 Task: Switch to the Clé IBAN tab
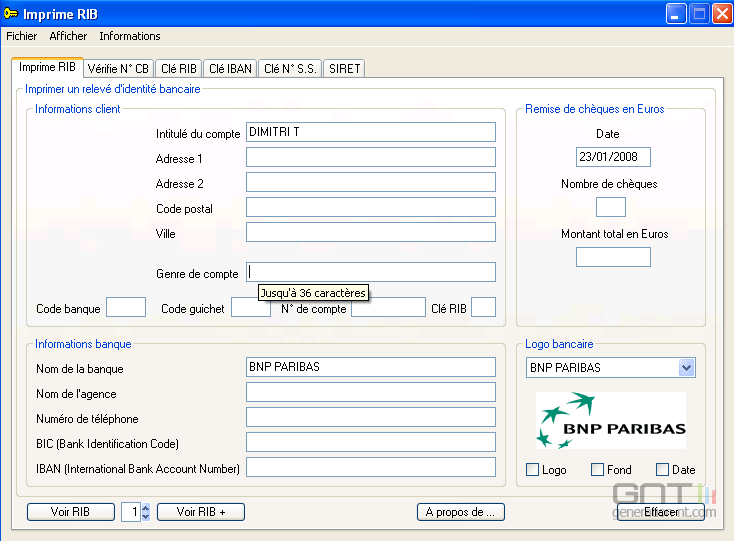click(x=230, y=69)
